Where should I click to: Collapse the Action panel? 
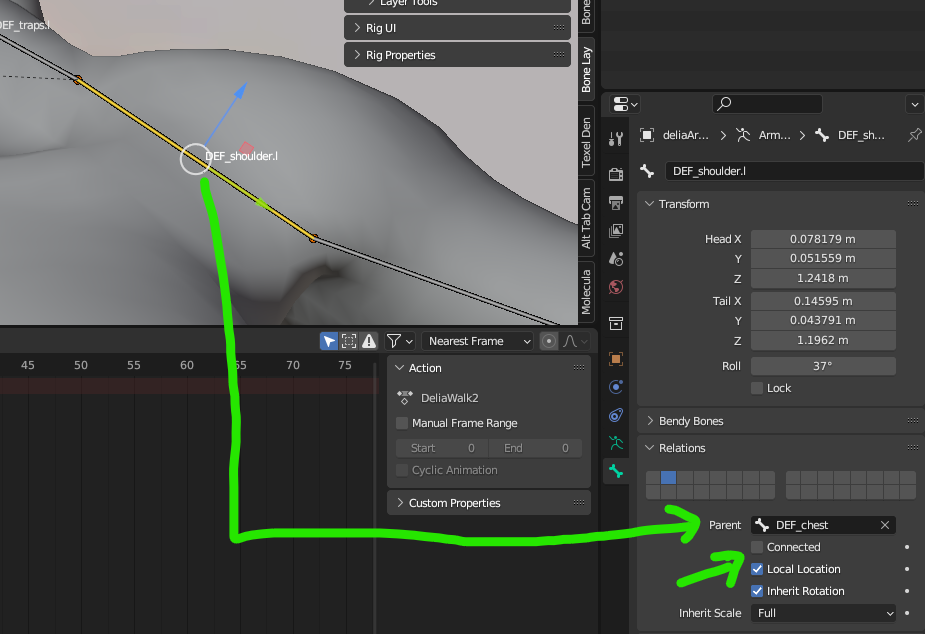click(x=488, y=368)
